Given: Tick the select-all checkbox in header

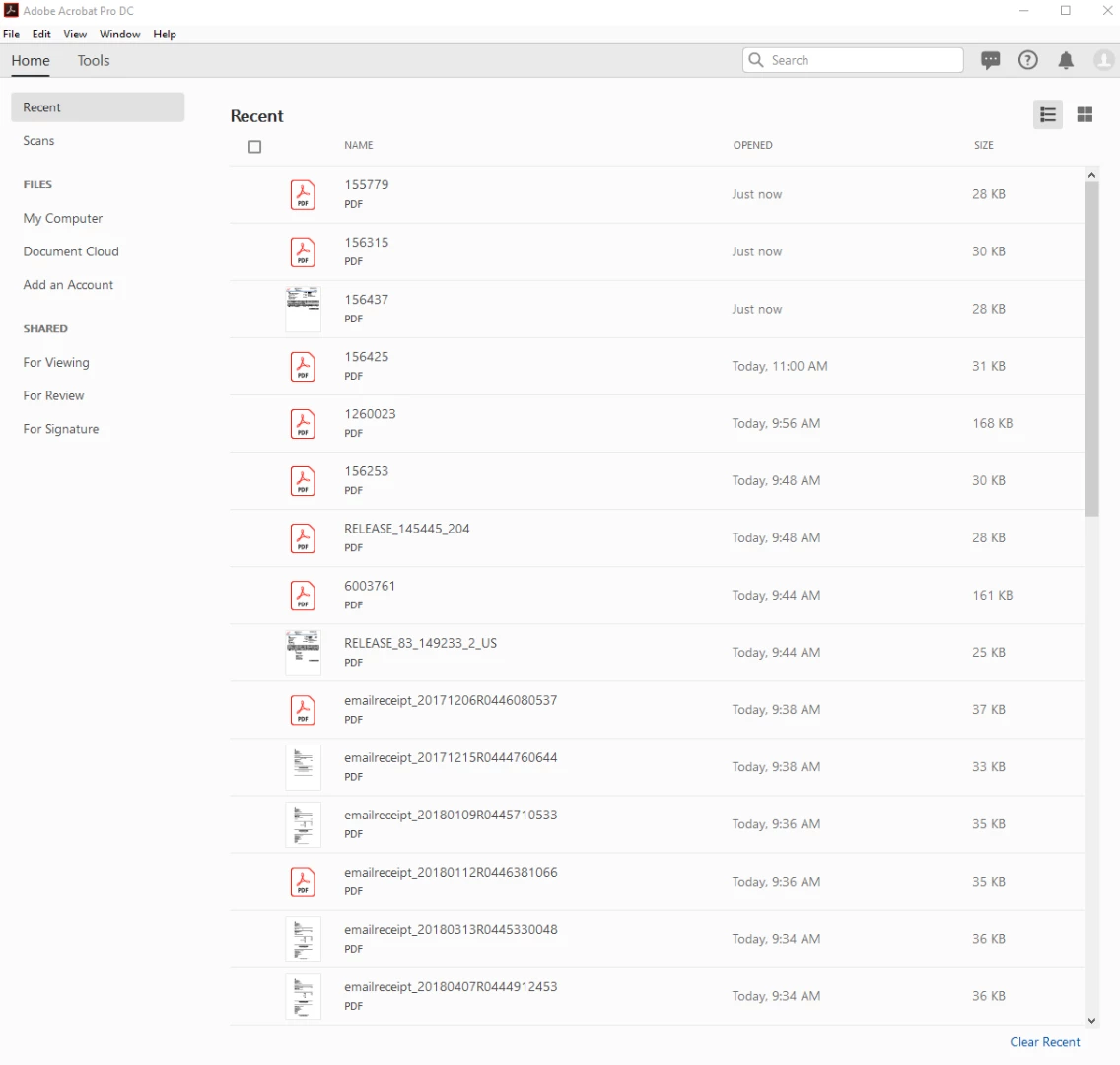Looking at the screenshot, I should pos(255,146).
